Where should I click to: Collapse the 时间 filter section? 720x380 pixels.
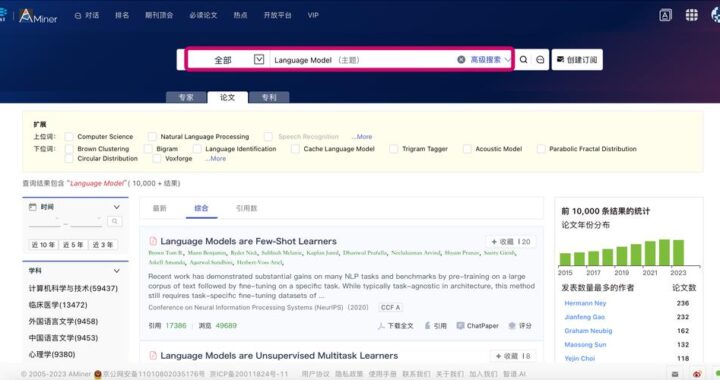pos(117,207)
